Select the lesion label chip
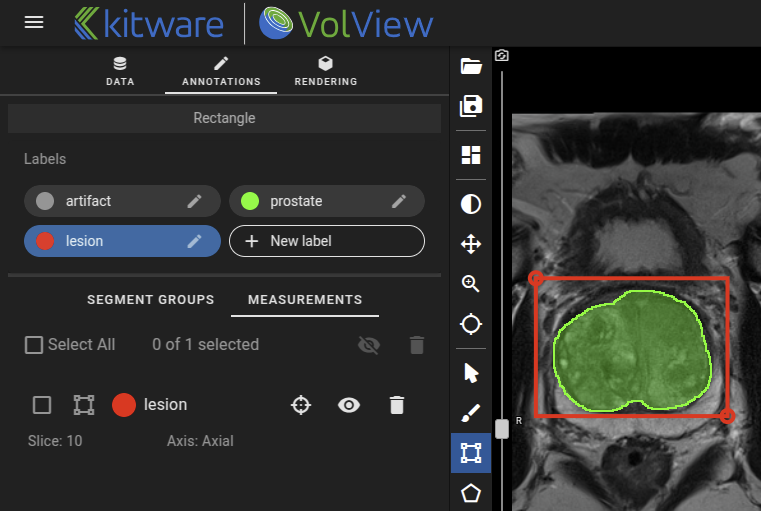The image size is (761, 511). click(x=122, y=241)
